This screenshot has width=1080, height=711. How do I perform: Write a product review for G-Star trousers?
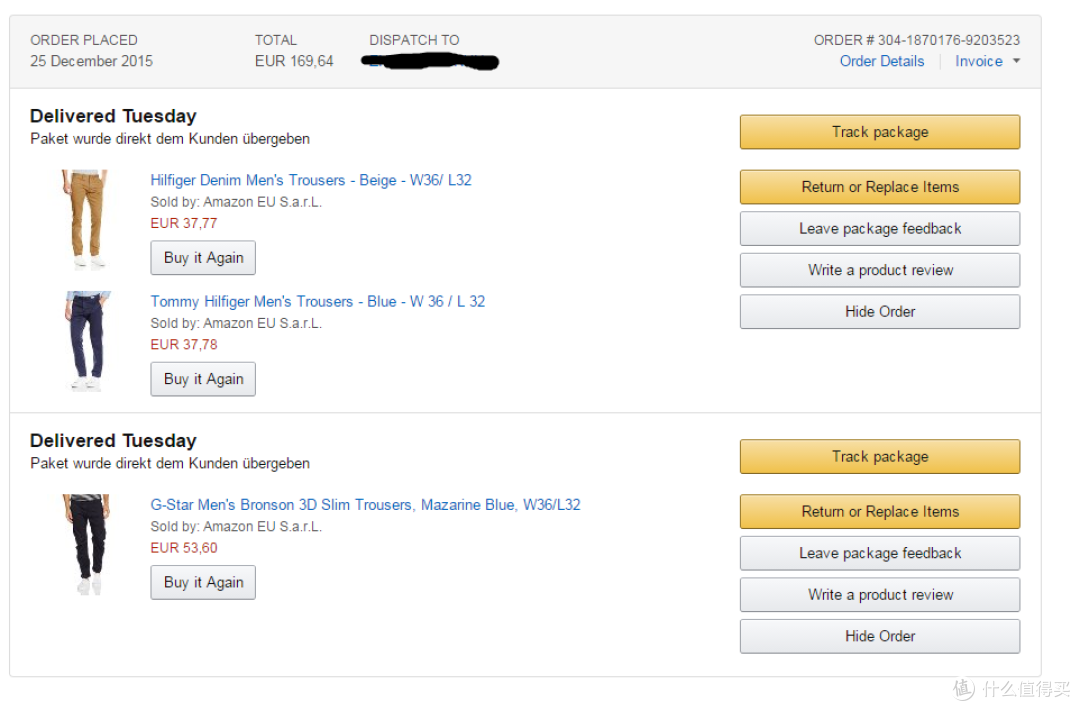point(880,595)
